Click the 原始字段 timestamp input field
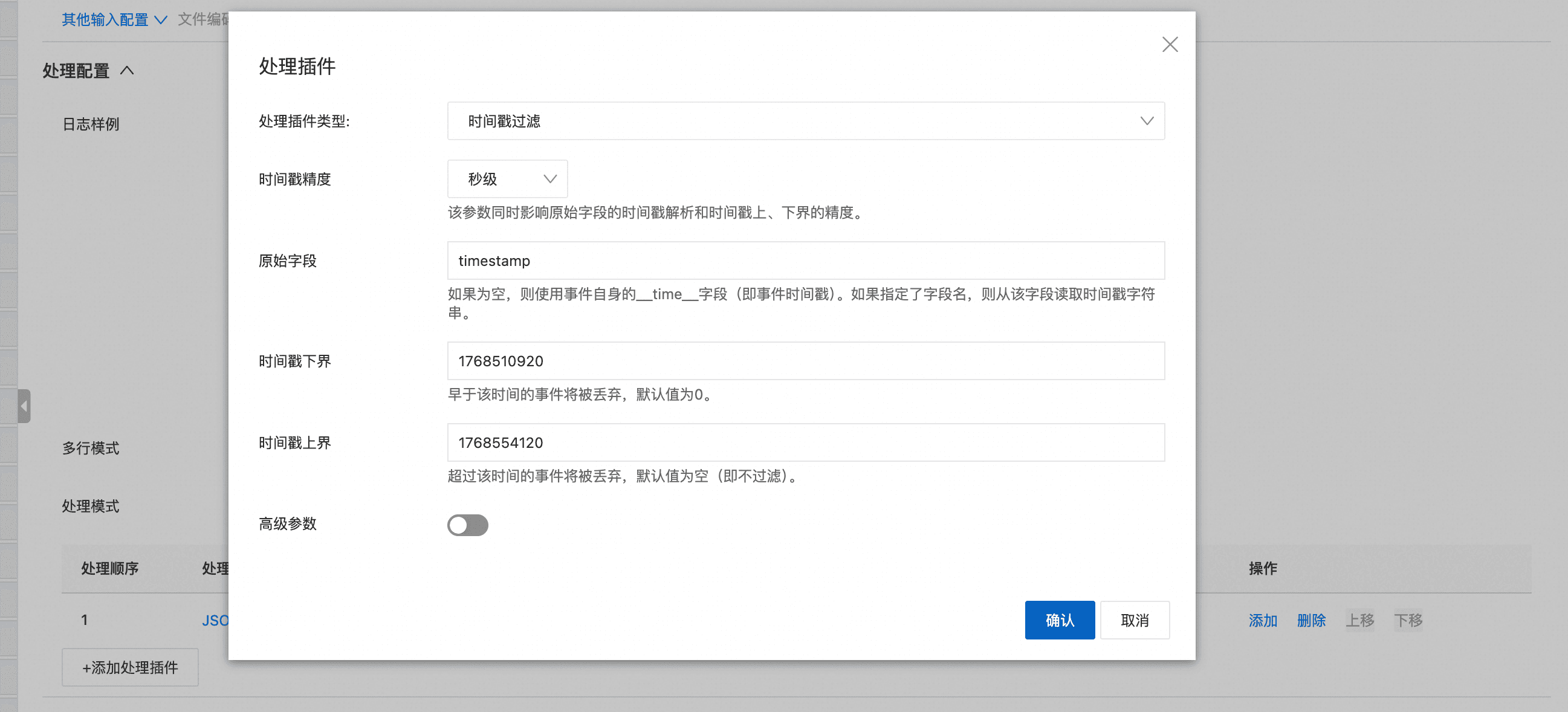The height and width of the screenshot is (712, 1568). [x=805, y=261]
